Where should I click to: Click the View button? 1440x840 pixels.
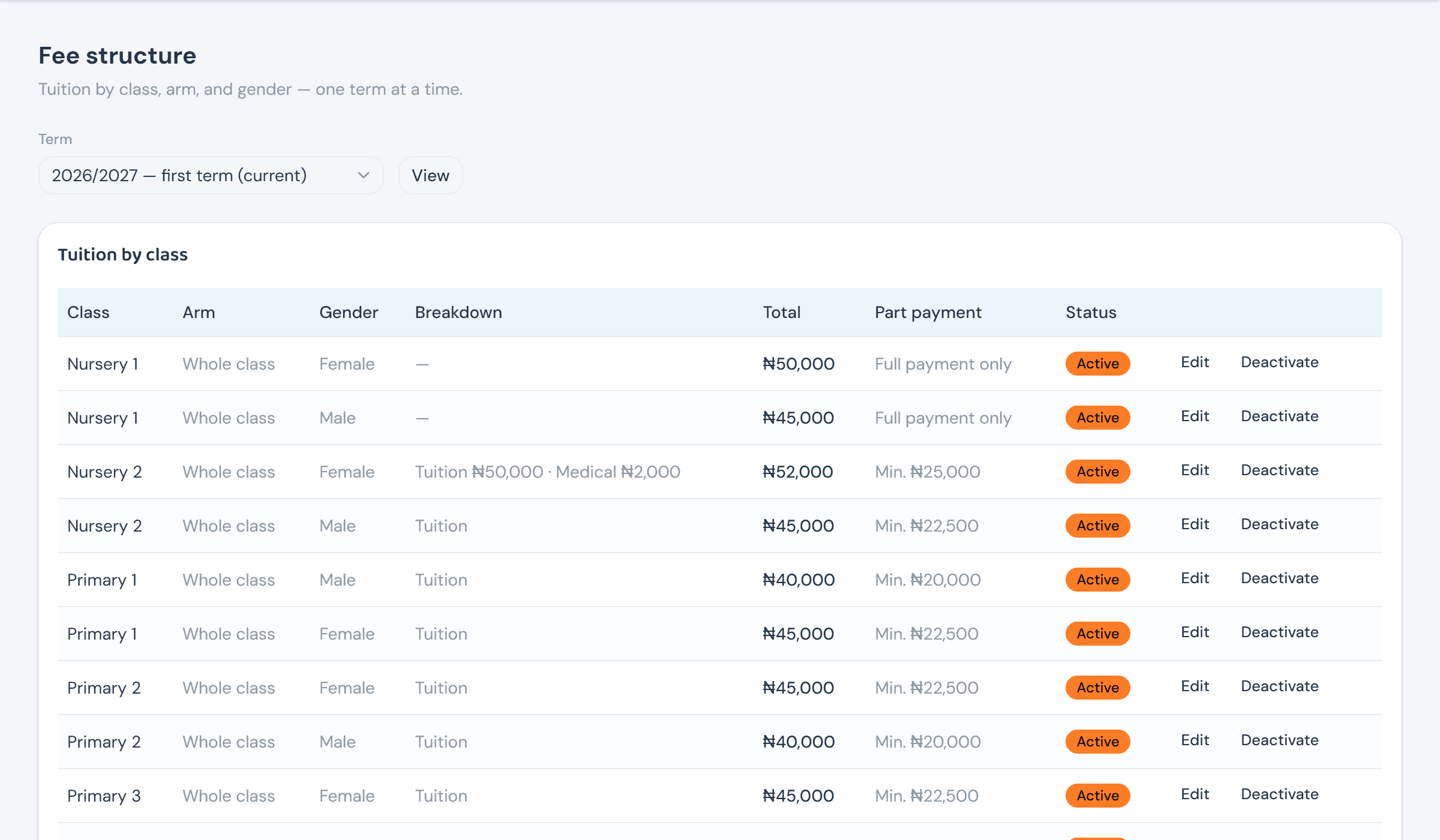430,175
